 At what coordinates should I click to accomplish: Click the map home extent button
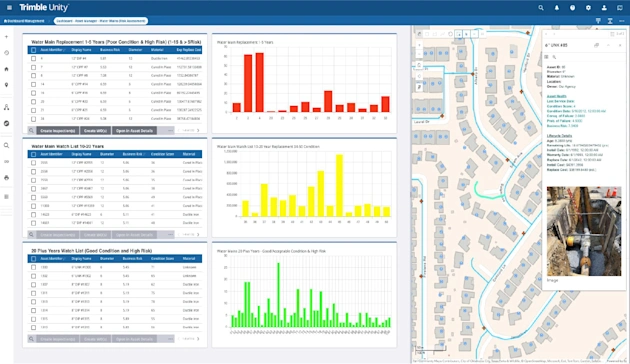click(x=419, y=65)
